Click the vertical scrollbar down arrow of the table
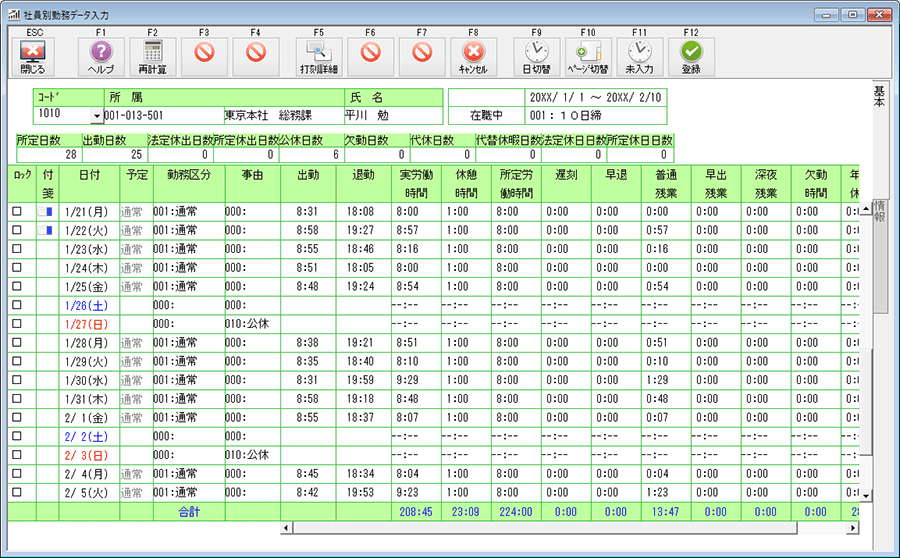 pyautogui.click(x=866, y=495)
